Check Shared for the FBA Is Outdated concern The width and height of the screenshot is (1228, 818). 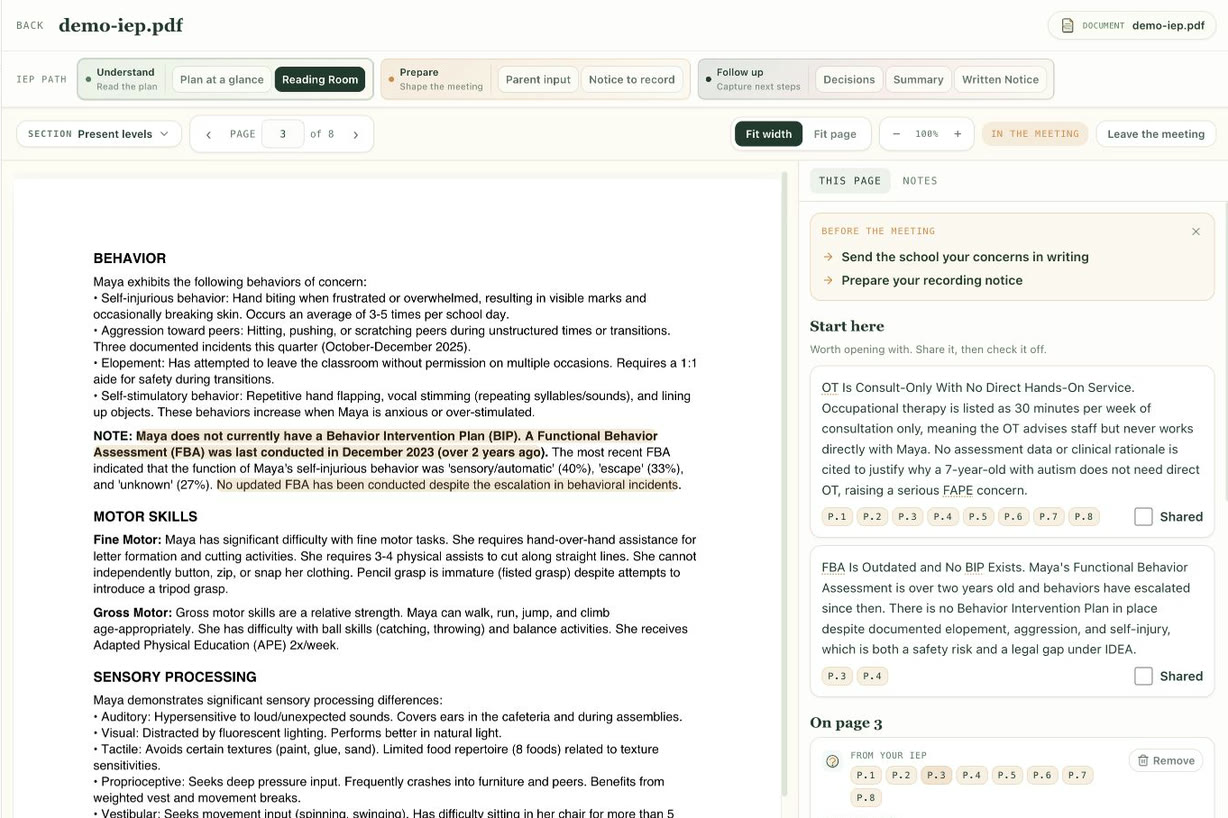(x=1143, y=677)
